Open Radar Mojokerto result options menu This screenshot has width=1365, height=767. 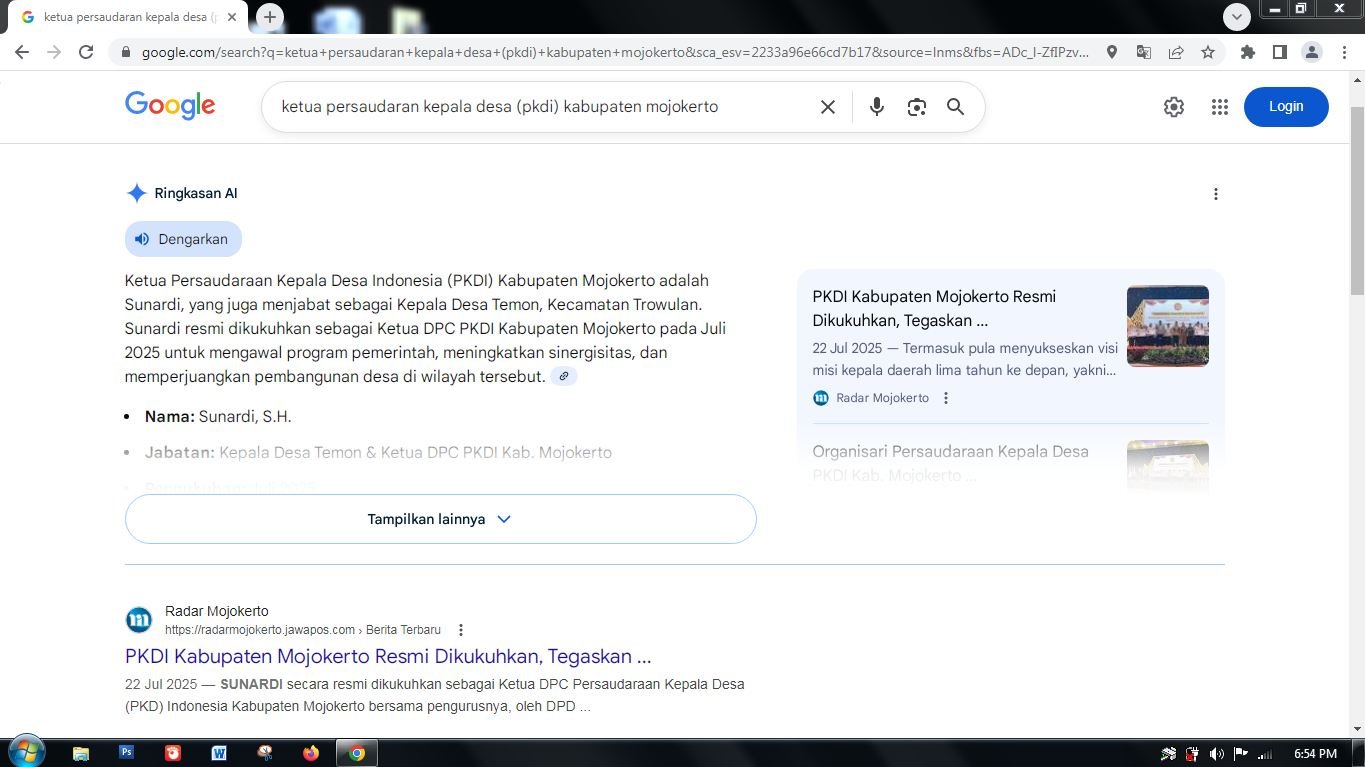pyautogui.click(x=461, y=630)
